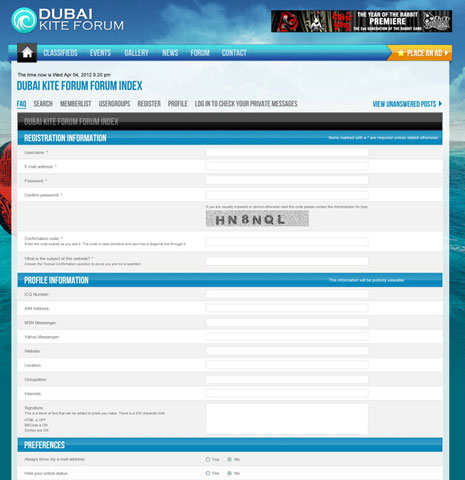
Task: Focus the Username field
Action: [287, 152]
